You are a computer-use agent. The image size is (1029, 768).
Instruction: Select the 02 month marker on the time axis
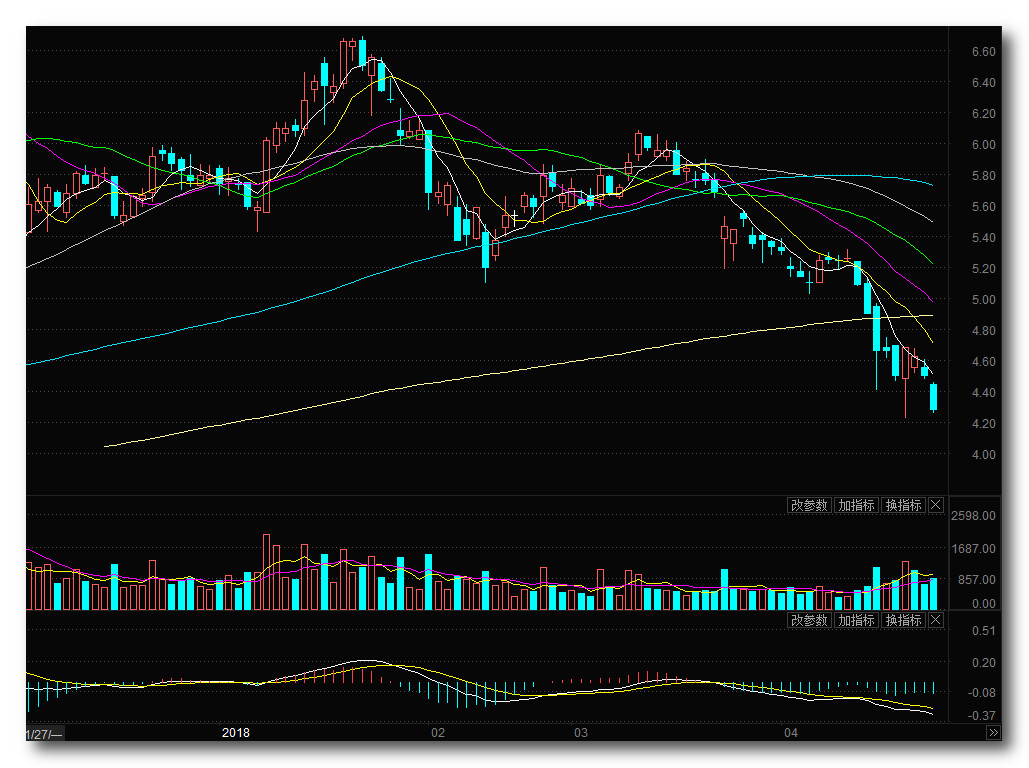pyautogui.click(x=437, y=733)
